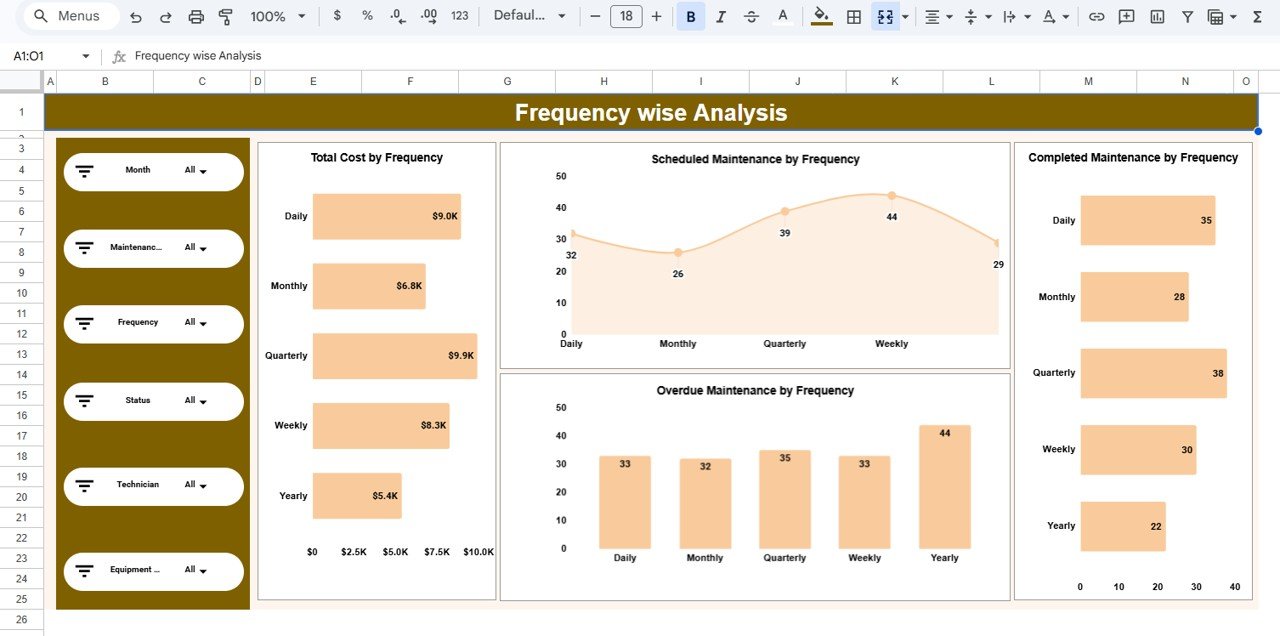Viewport: 1280px width, 636px height.
Task: Insert a link
Action: pyautogui.click(x=1096, y=16)
